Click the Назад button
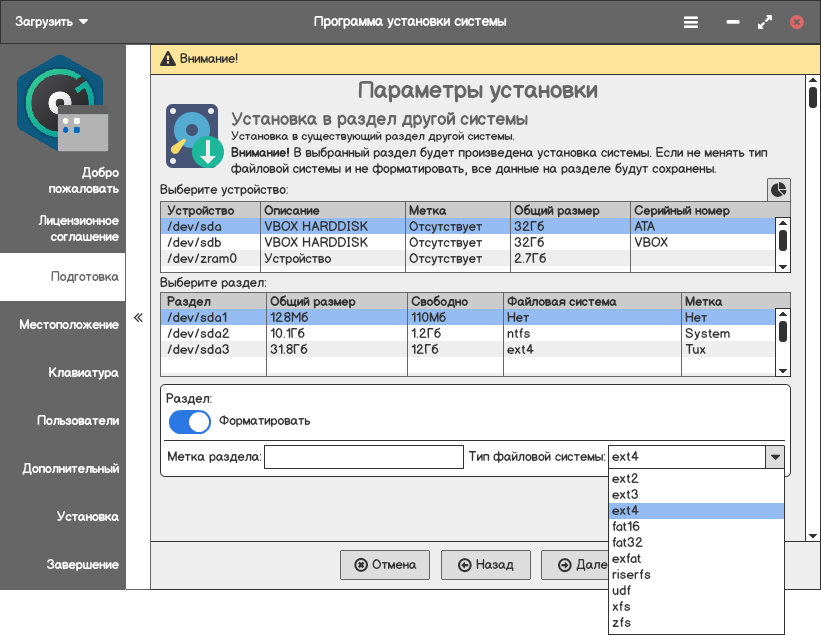This screenshot has width=821, height=636. click(486, 564)
